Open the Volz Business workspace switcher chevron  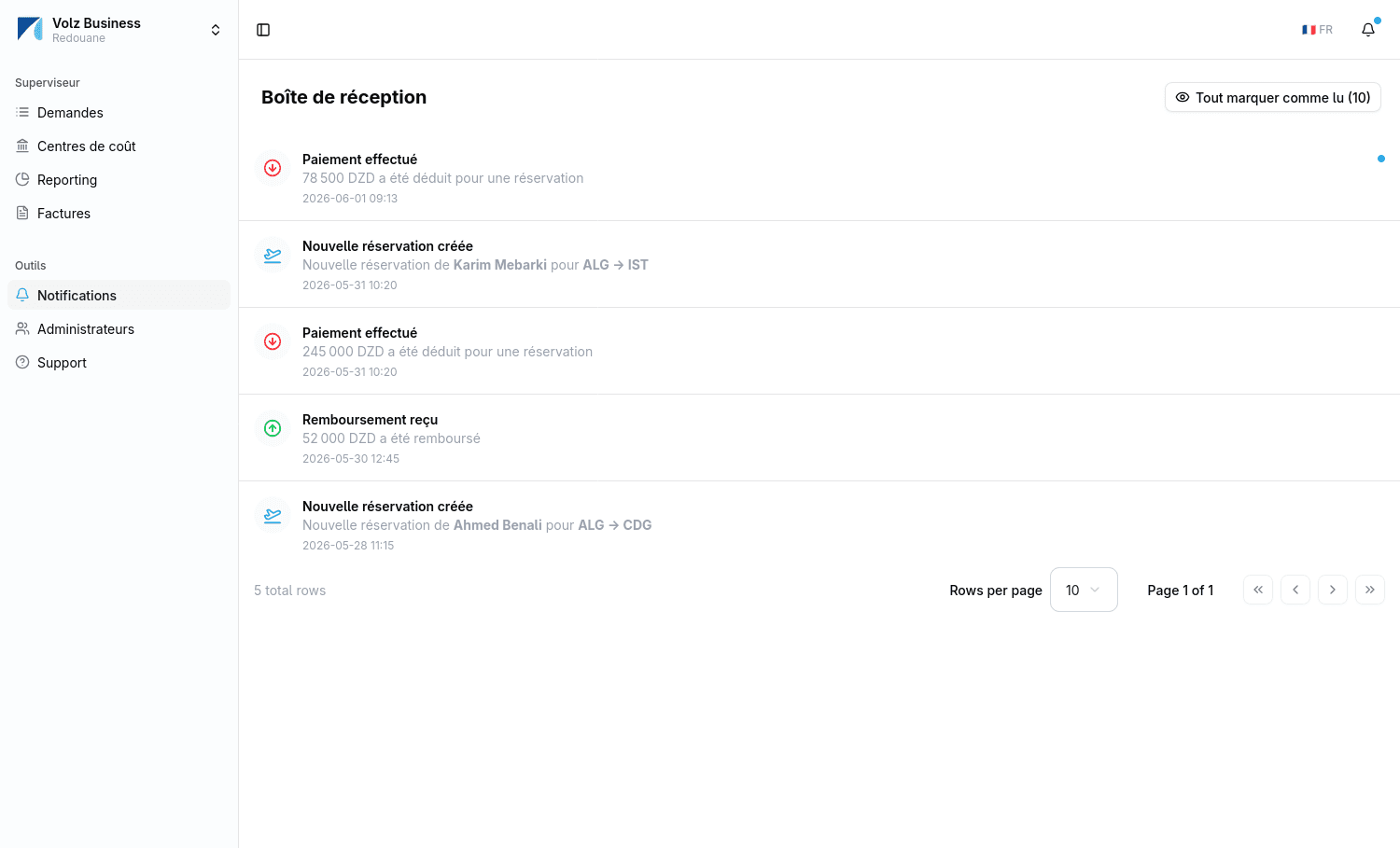click(x=216, y=30)
